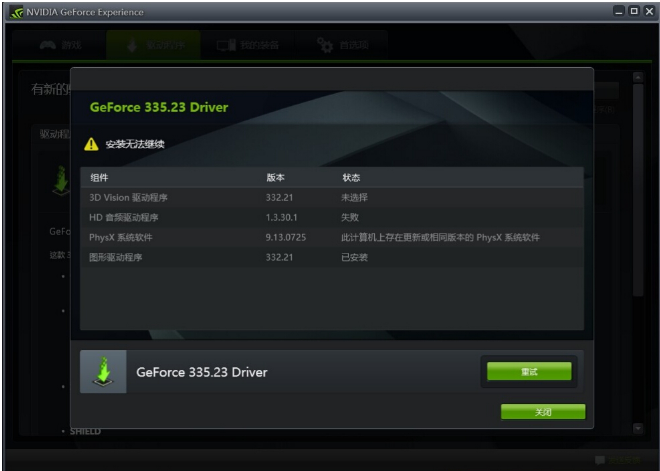Click the 关闭 (Close) button
The width and height of the screenshot is (660, 471).
click(x=542, y=411)
